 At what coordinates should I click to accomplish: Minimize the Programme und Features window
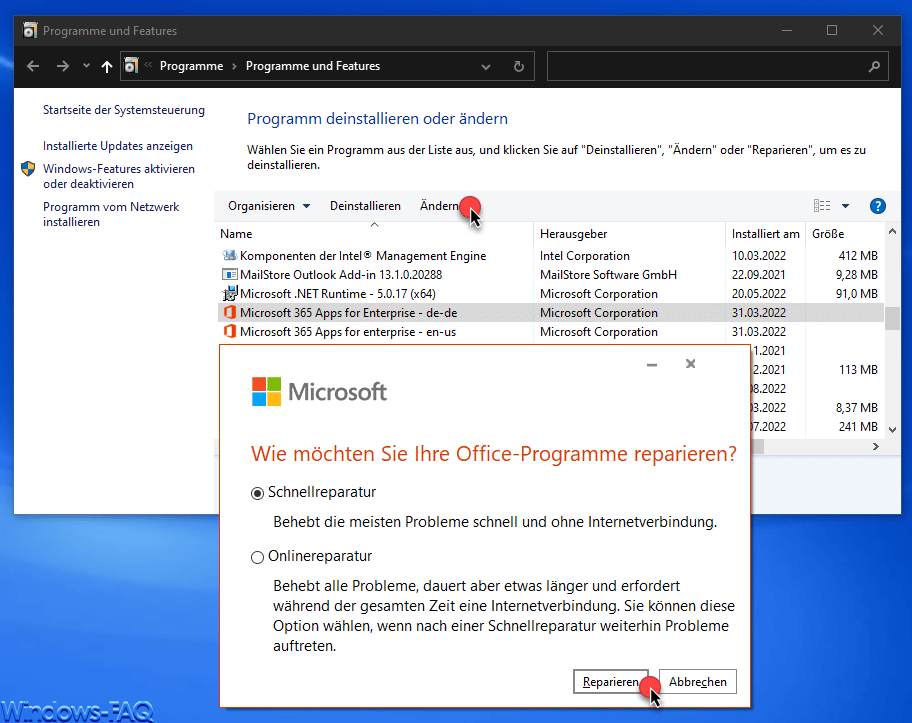[787, 30]
